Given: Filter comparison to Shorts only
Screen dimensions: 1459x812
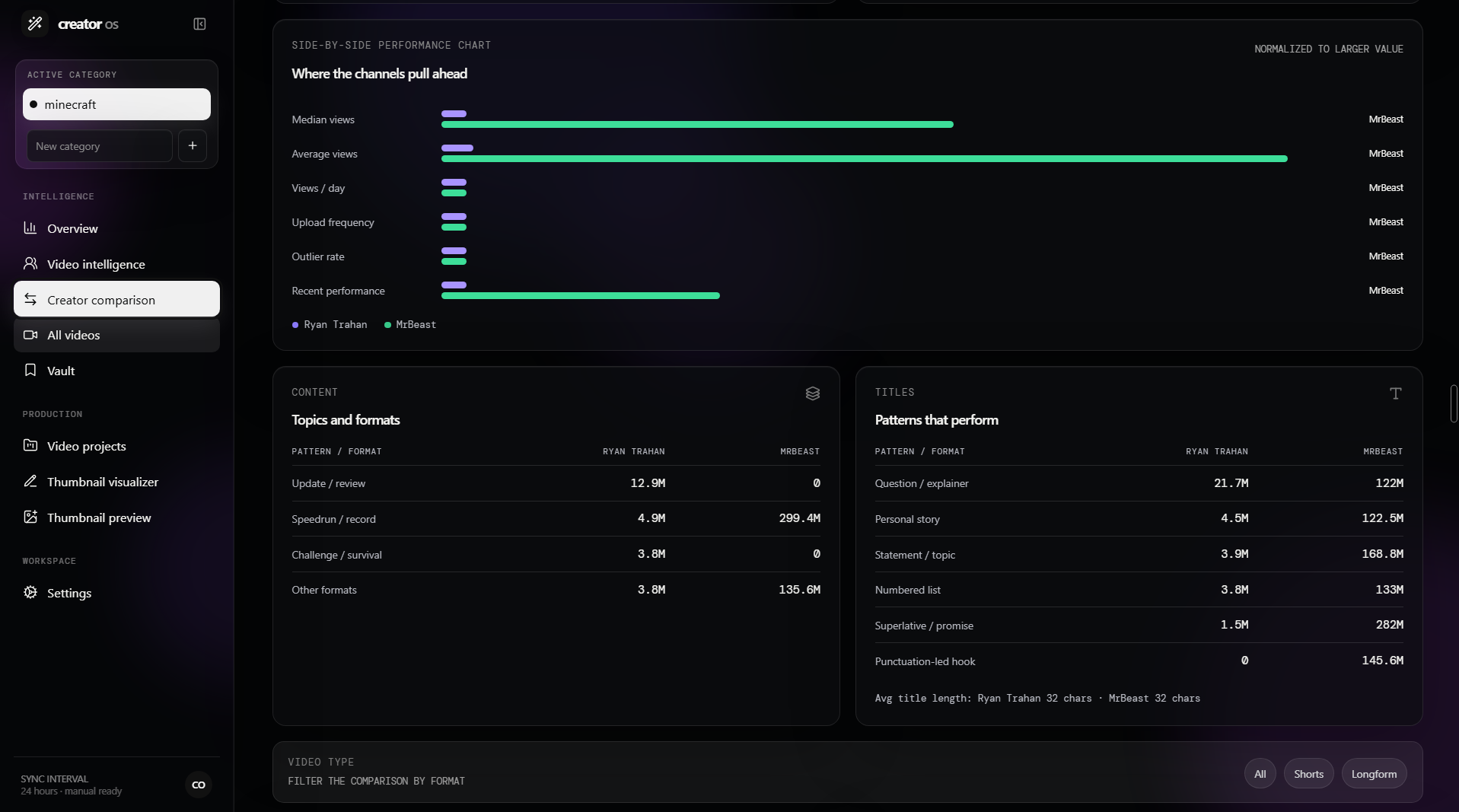Looking at the screenshot, I should point(1309,774).
